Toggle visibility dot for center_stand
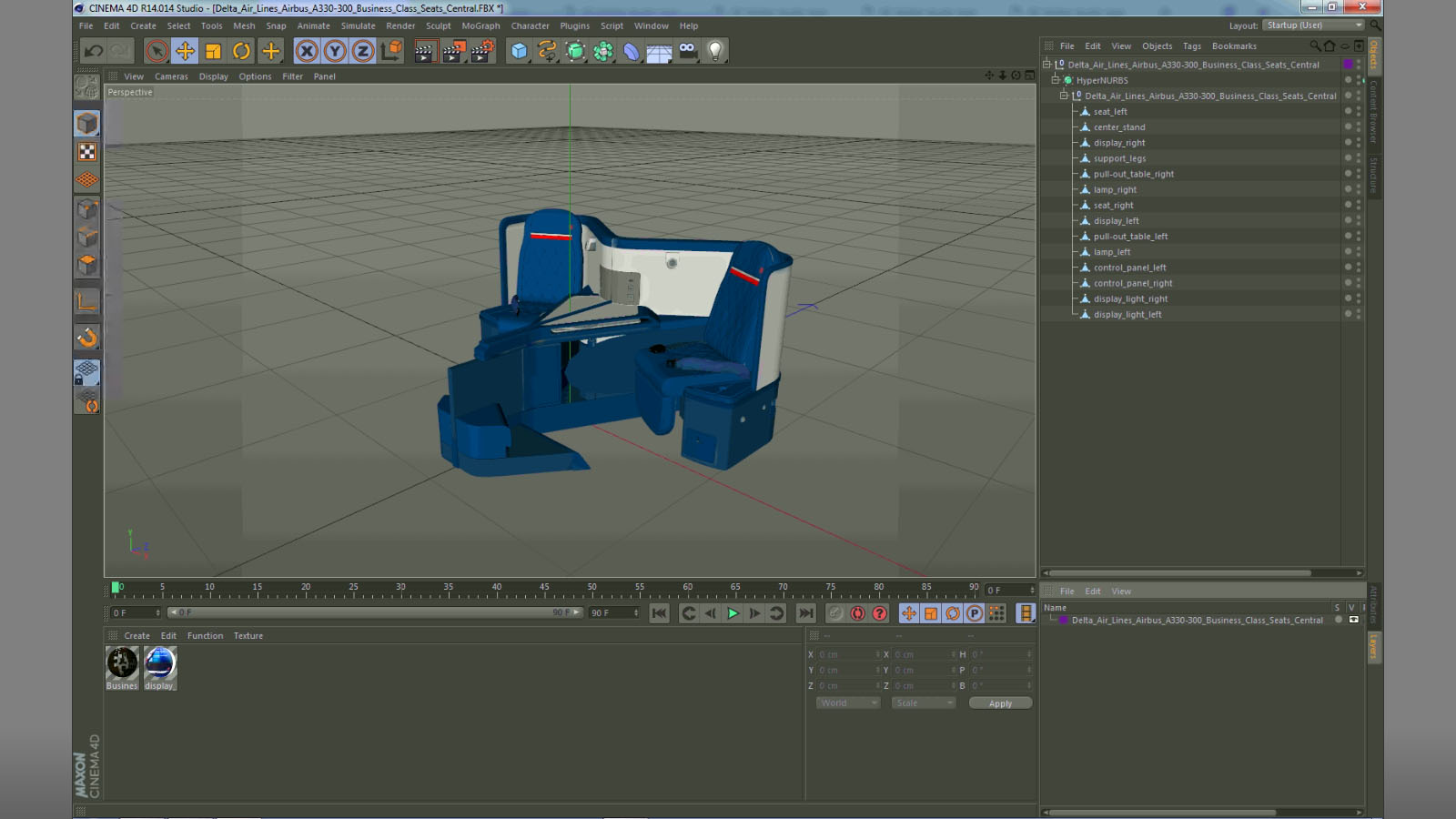 pos(1348,126)
